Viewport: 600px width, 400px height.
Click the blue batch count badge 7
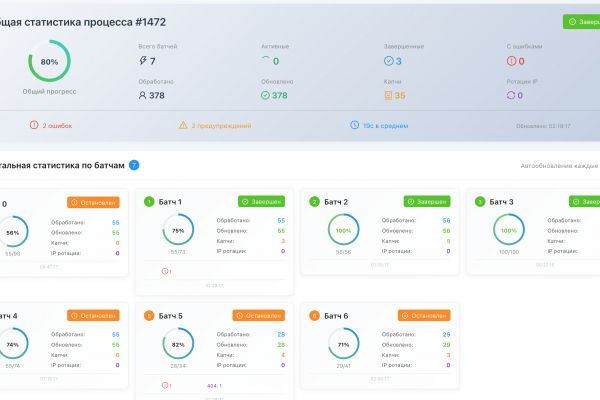[x=134, y=165]
